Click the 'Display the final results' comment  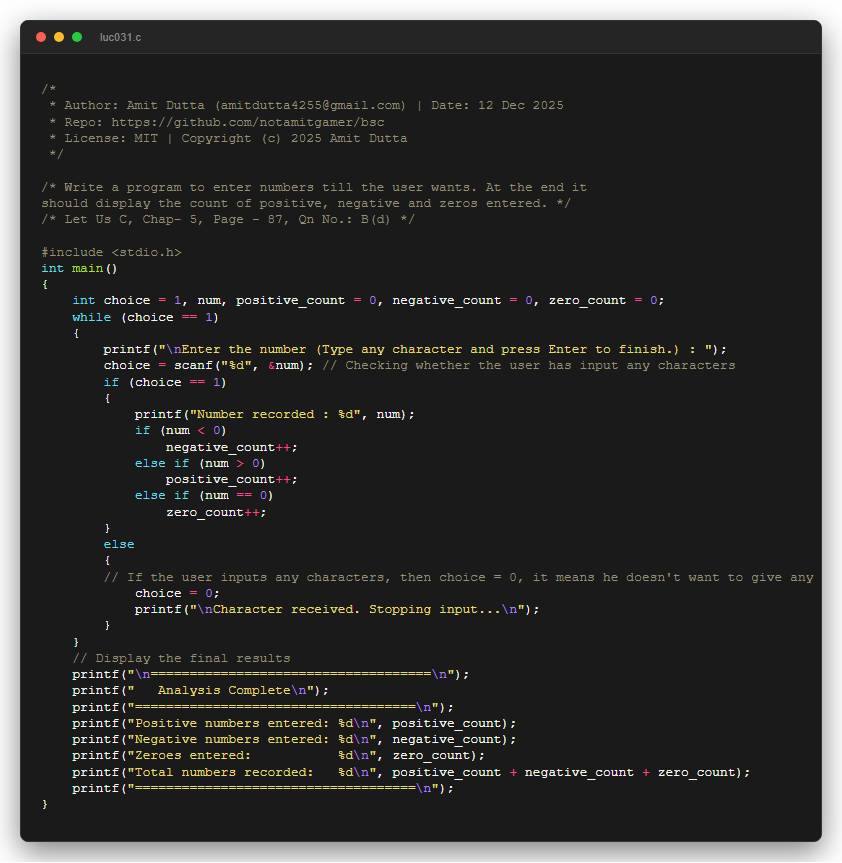click(181, 658)
